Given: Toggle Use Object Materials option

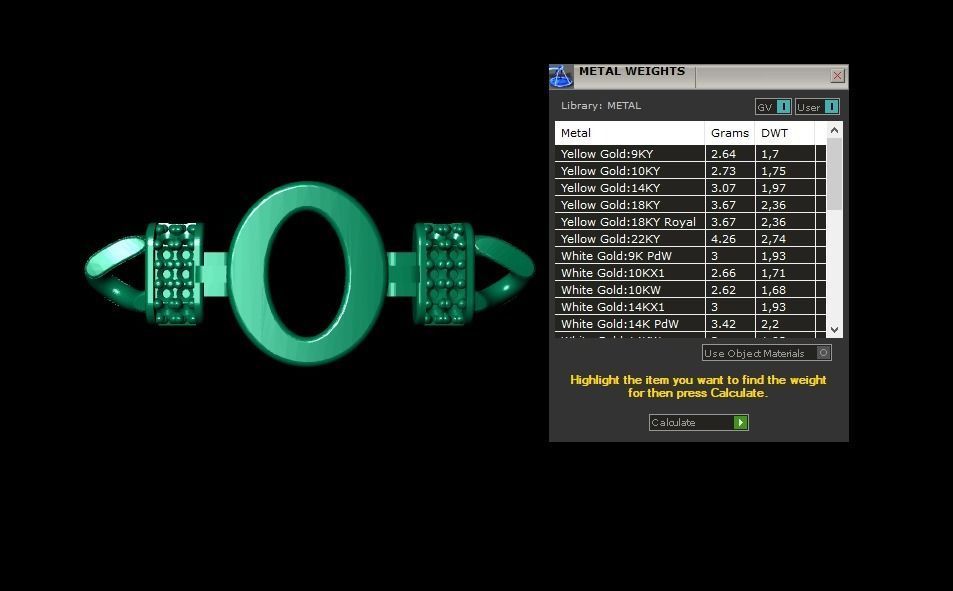Looking at the screenshot, I should point(766,353).
